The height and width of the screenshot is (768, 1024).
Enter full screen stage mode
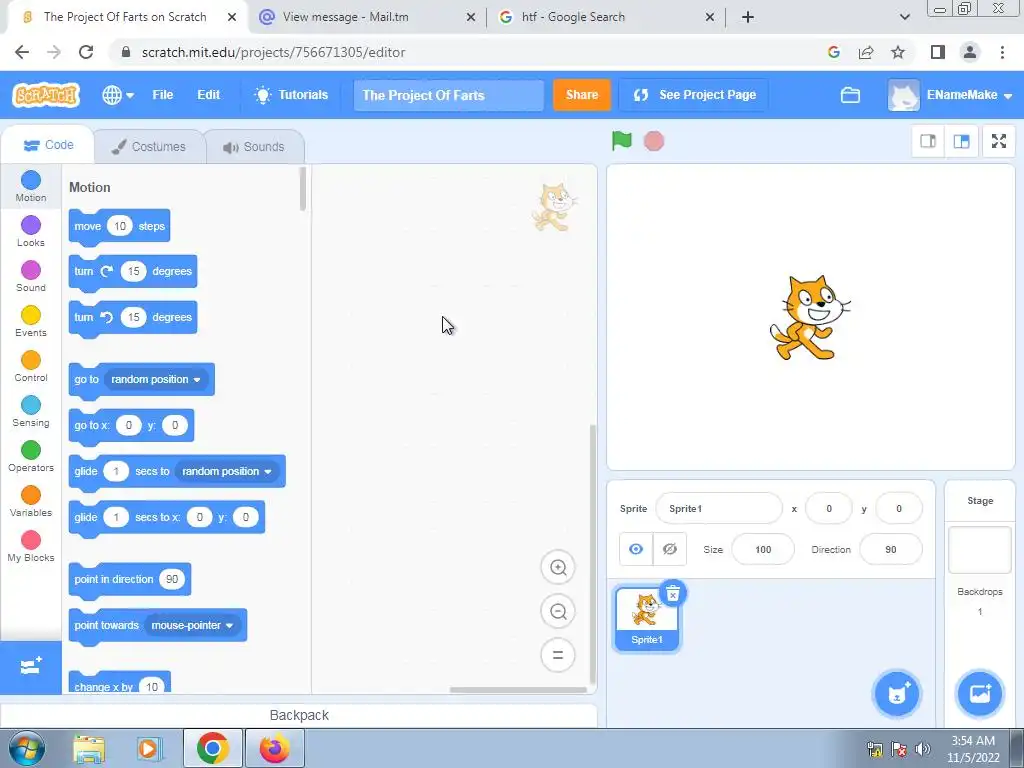coord(999,141)
